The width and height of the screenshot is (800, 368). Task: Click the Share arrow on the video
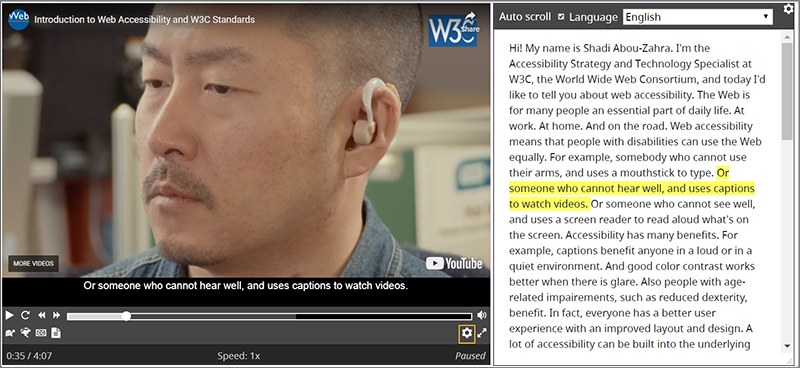click(470, 23)
